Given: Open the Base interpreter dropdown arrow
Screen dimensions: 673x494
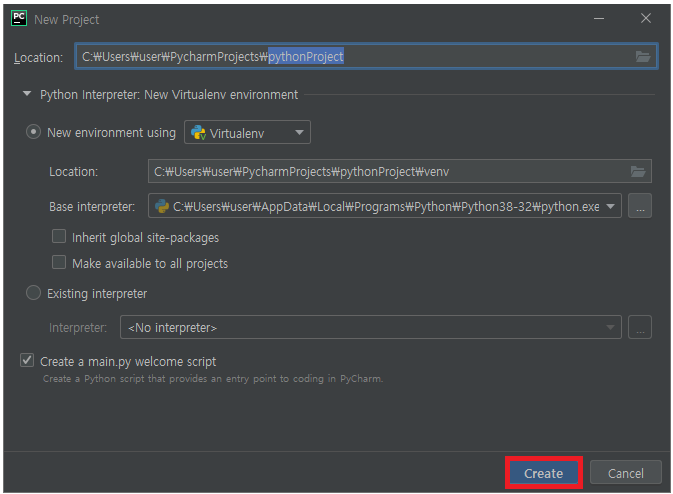Looking at the screenshot, I should (x=610, y=206).
